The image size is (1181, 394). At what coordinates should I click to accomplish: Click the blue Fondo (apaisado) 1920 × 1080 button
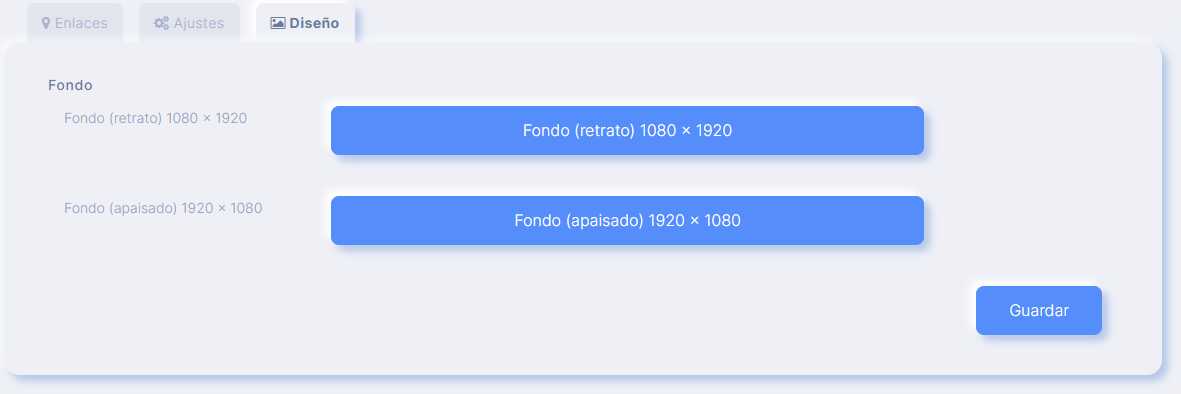pos(627,221)
